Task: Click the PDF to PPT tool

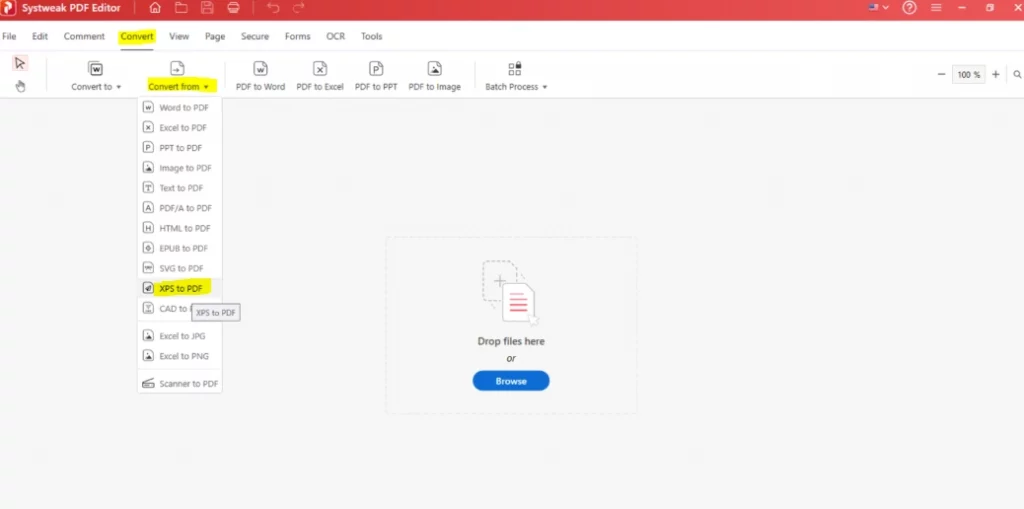Action: (x=376, y=76)
